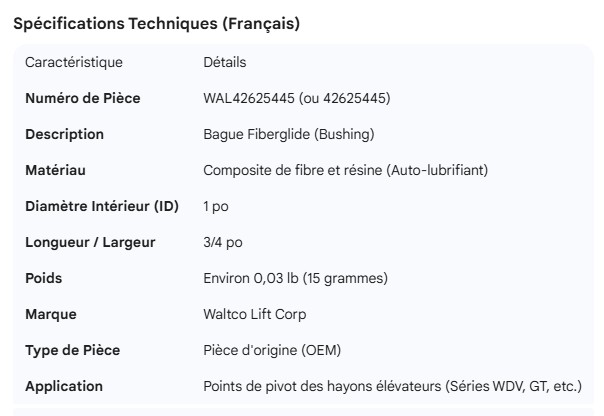Select the "Numéro de Pièce" row label
This screenshot has width=604, height=416.
pyautogui.click(x=83, y=98)
